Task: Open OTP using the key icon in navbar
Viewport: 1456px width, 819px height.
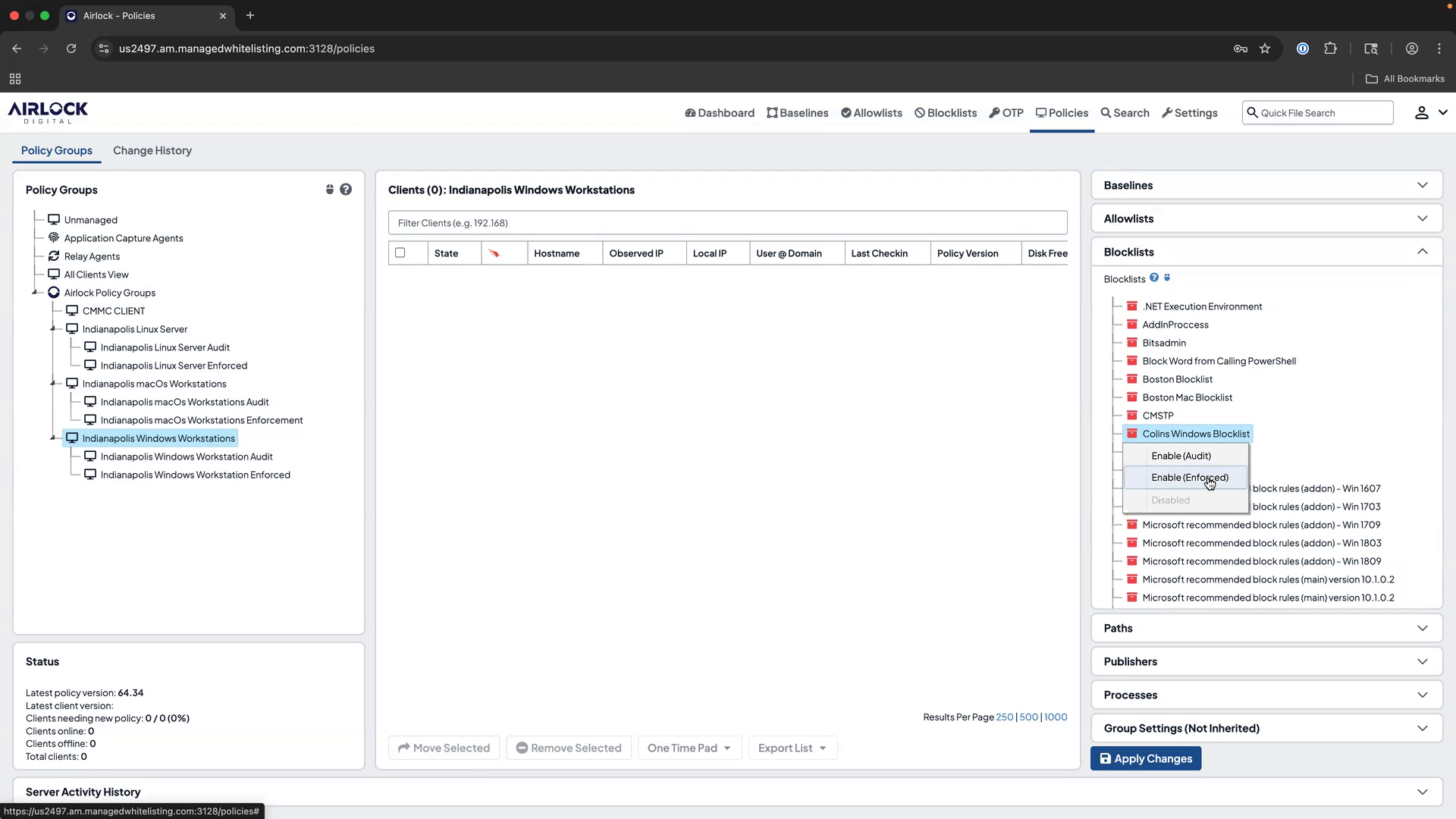Action: (1006, 112)
